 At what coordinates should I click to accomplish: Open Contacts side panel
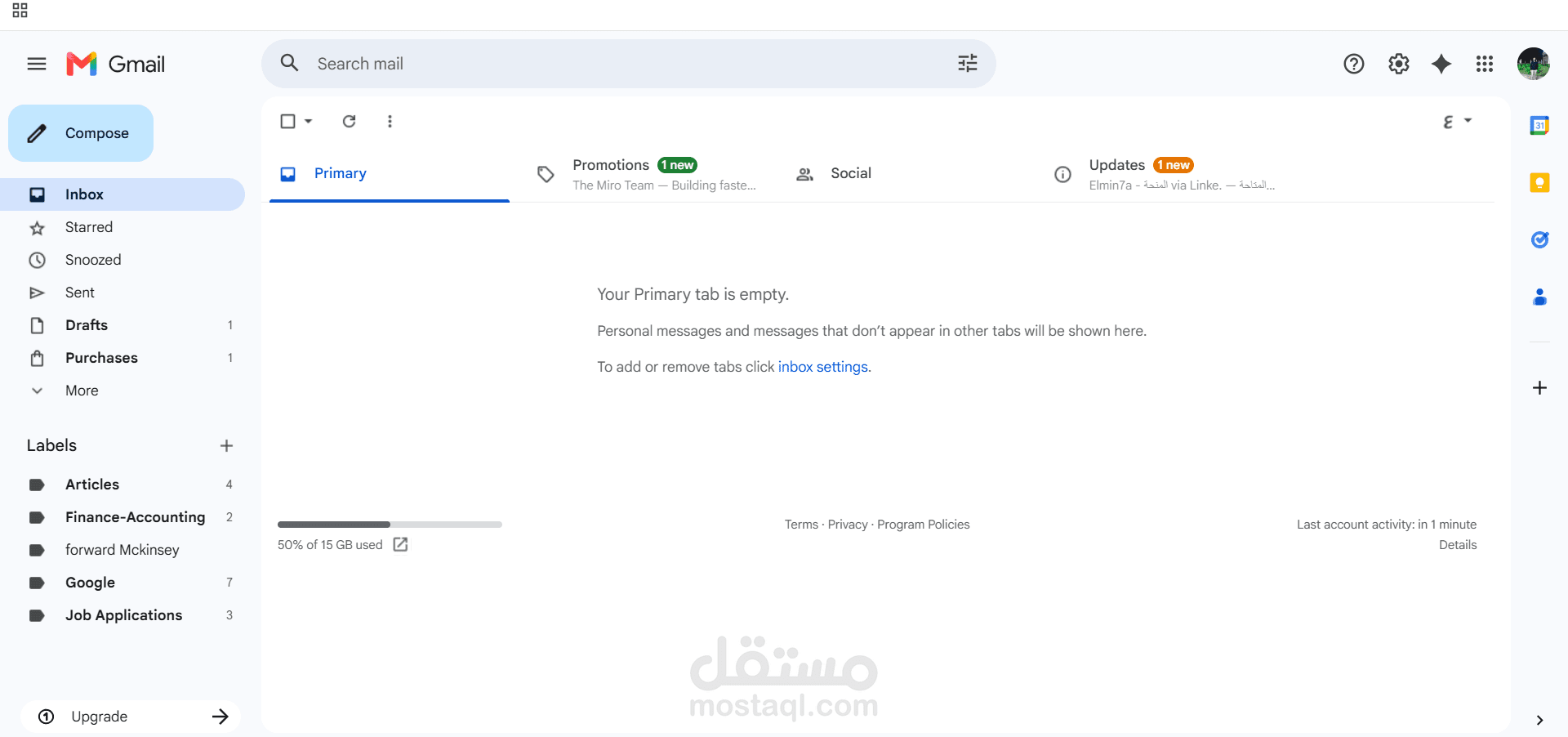tap(1539, 297)
